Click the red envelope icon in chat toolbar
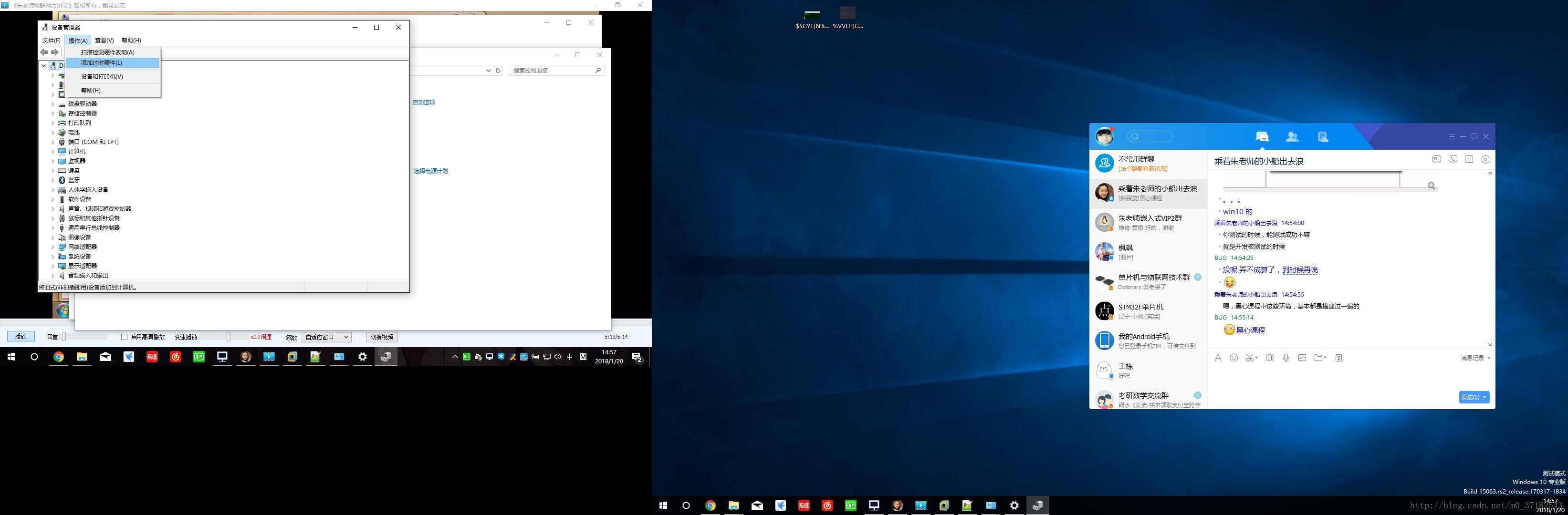The height and width of the screenshot is (515, 1568). click(1338, 358)
